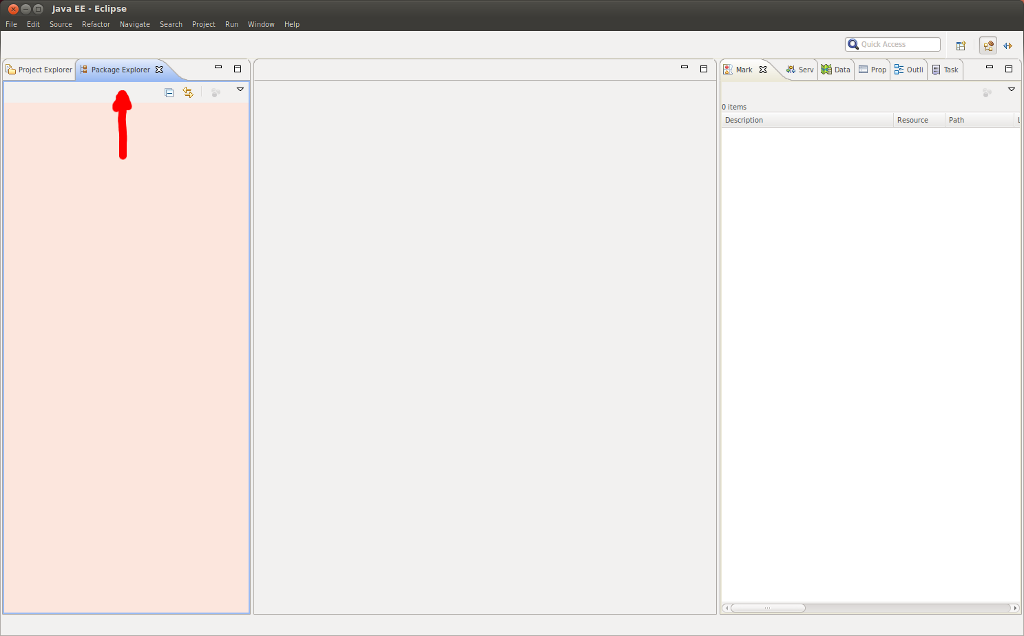Screen dimensions: 1024x636
Task: Close the Package Explorer tab
Action: (159, 70)
